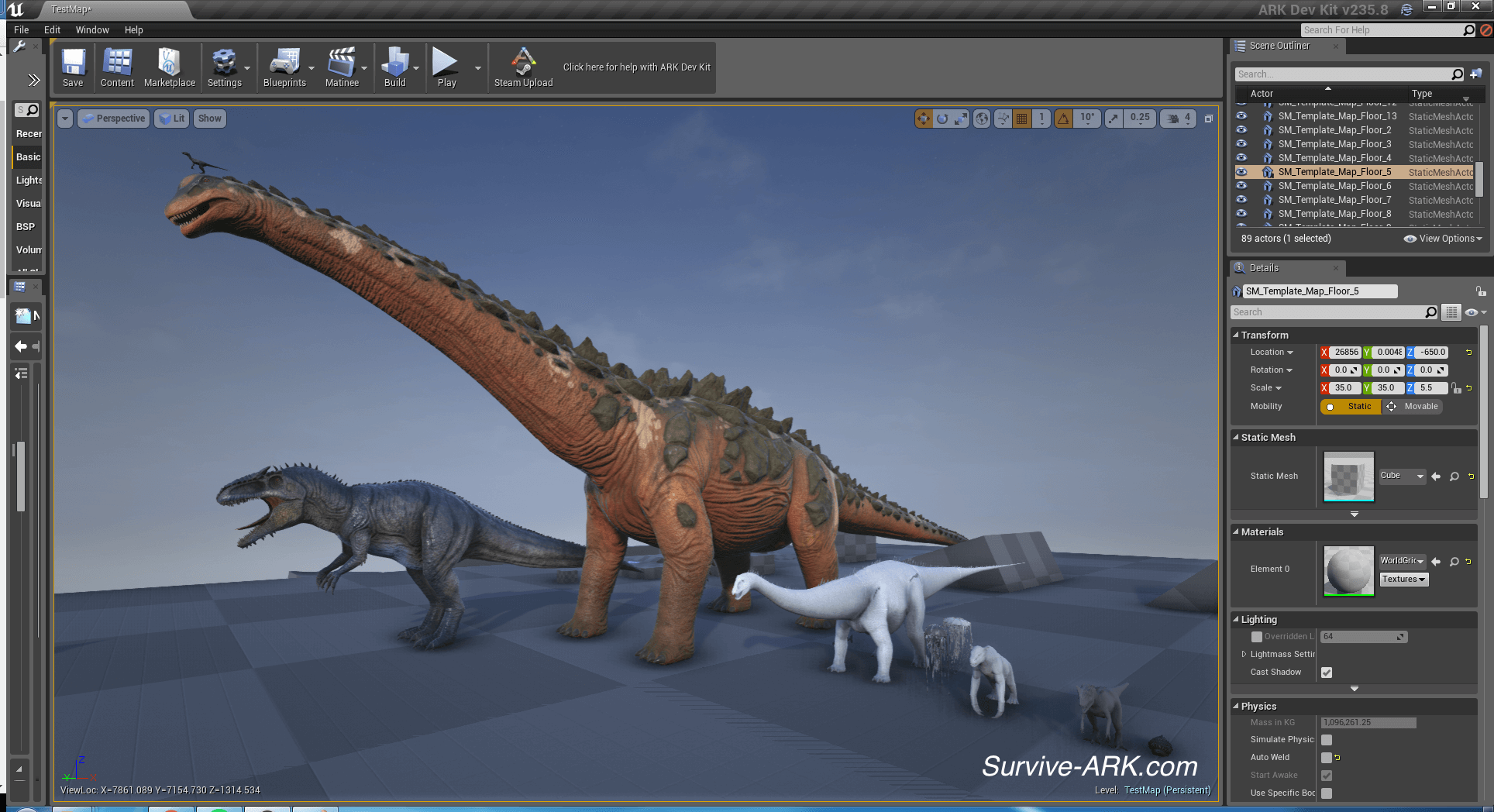Select the rotate gizmo tool in viewport

click(942, 119)
